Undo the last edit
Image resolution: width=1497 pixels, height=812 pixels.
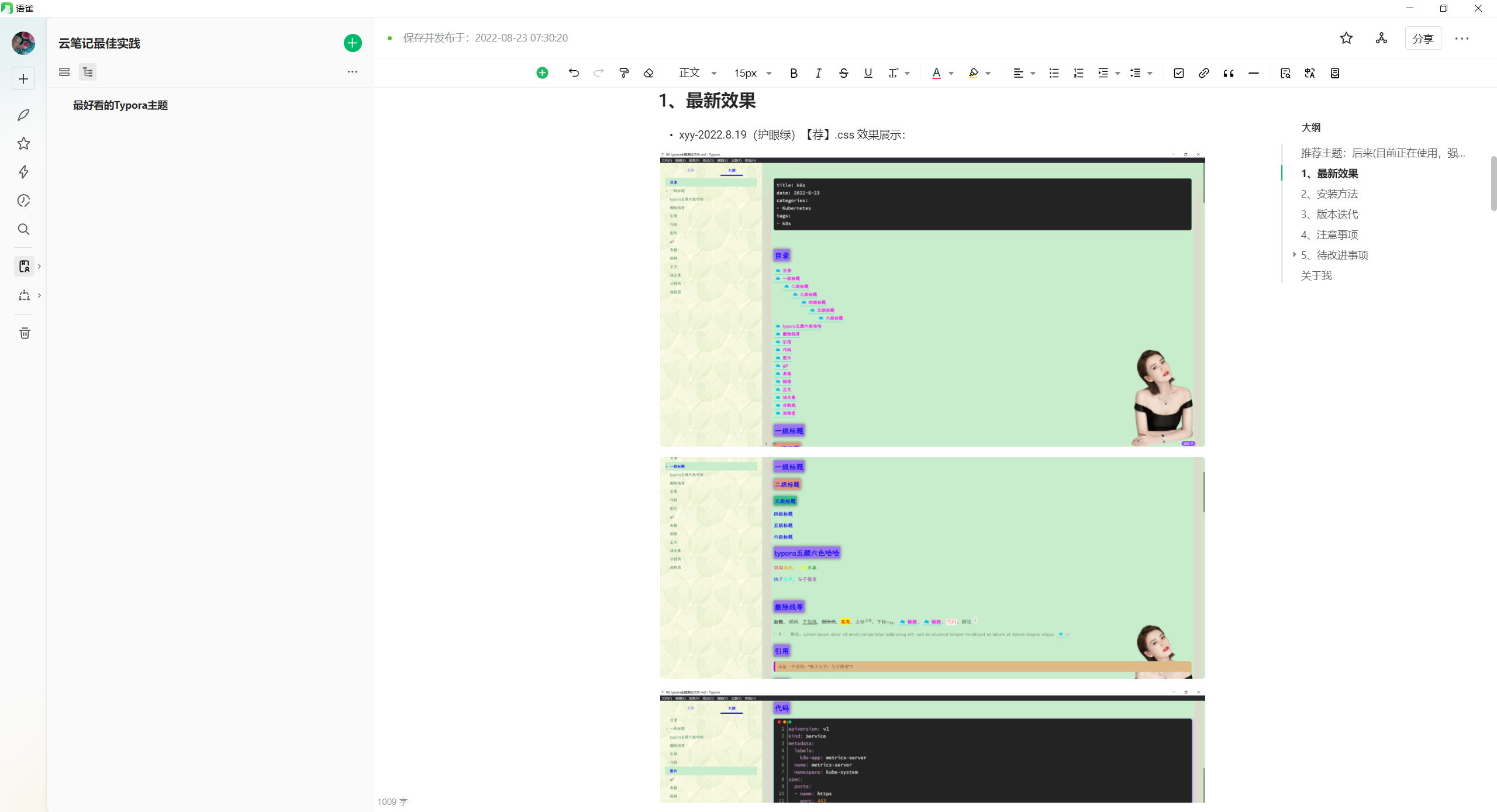tap(574, 73)
